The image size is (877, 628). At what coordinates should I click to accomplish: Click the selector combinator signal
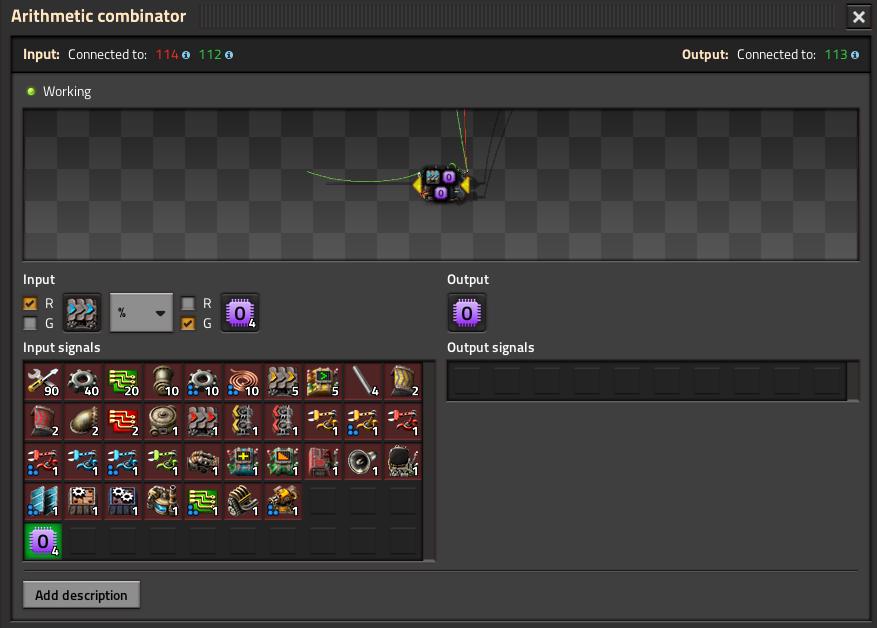284,462
